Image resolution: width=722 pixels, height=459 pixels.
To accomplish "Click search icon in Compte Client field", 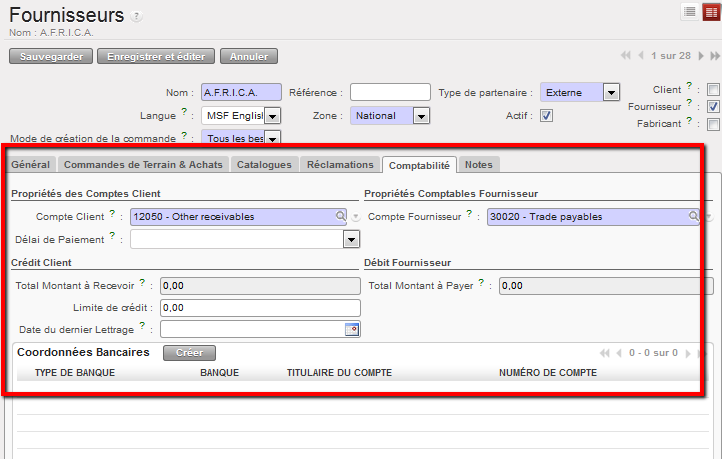I will tap(341, 216).
